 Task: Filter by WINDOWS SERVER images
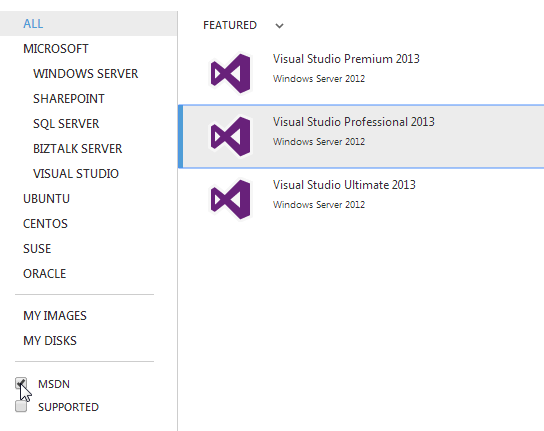(85, 74)
